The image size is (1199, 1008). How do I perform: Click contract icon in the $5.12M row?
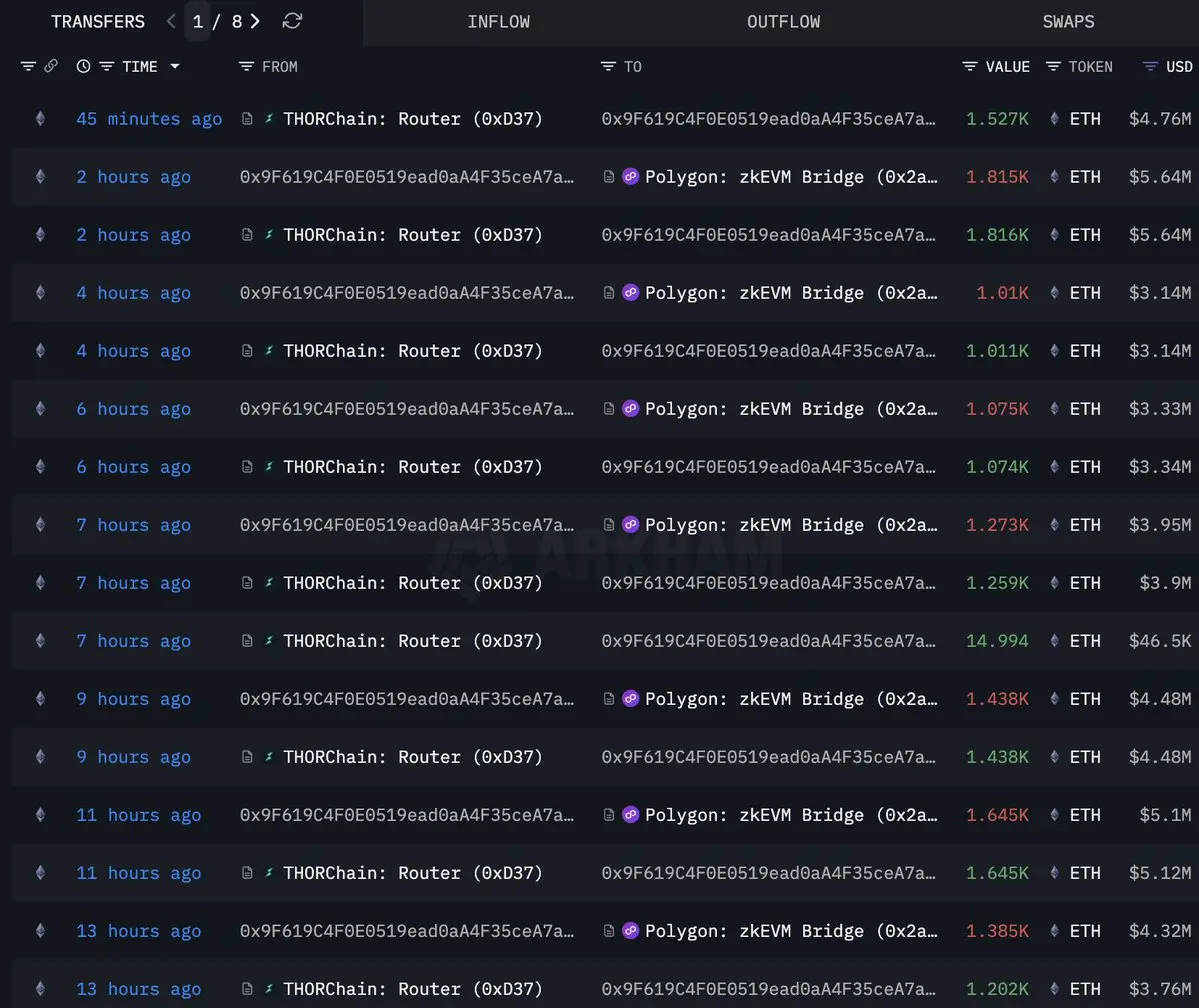coord(247,873)
